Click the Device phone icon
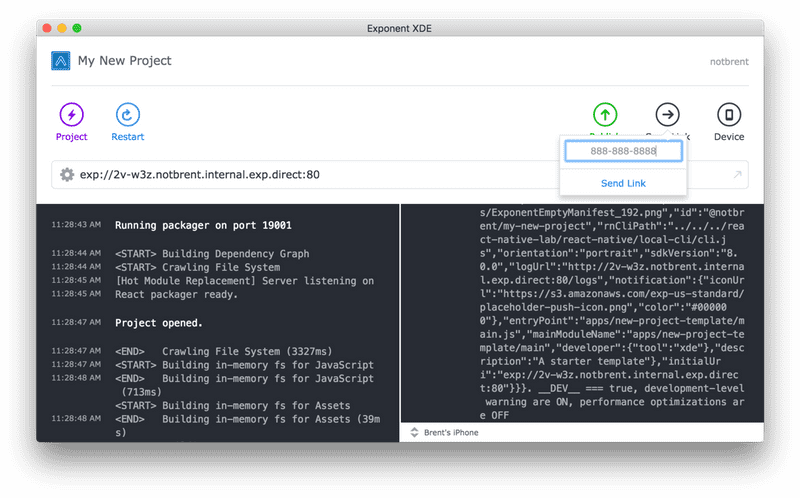 coord(729,114)
